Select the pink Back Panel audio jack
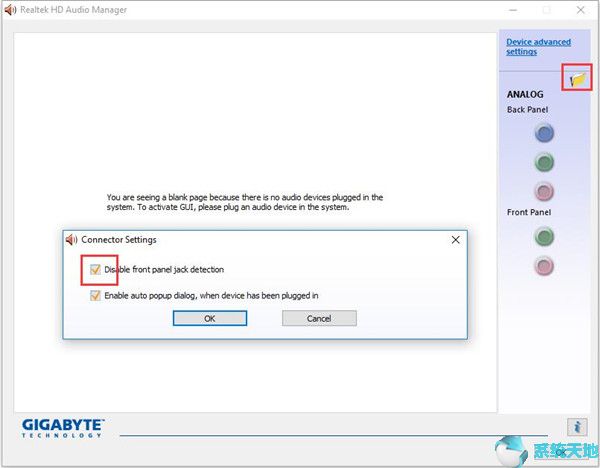600x468 pixels. [x=543, y=190]
